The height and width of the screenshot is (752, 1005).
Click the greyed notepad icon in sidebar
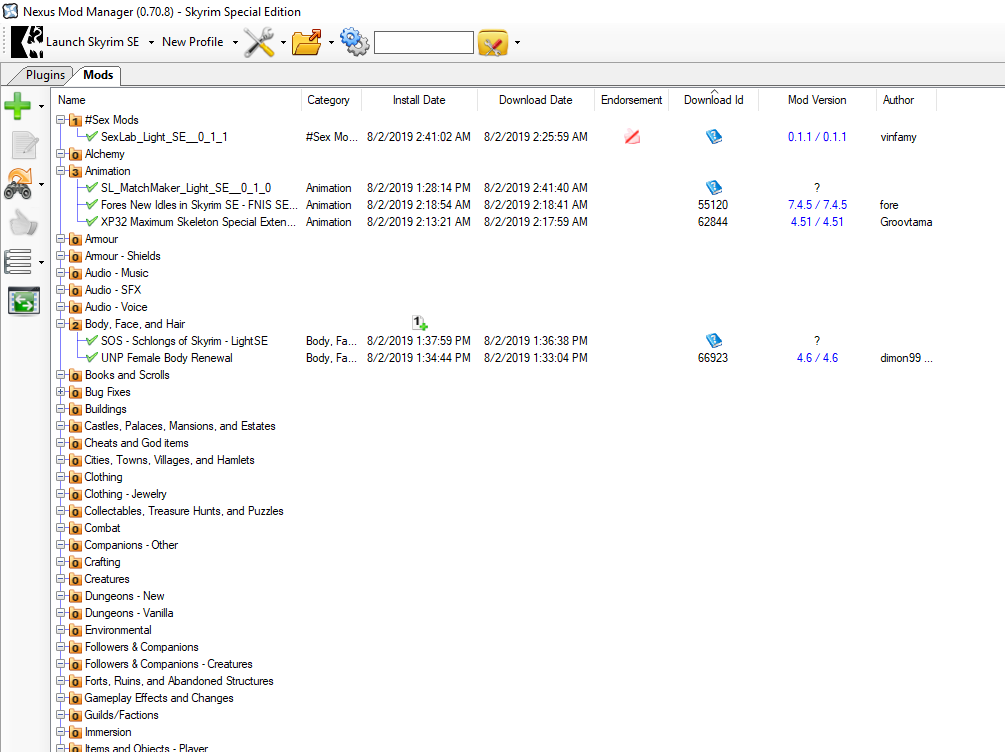(24, 145)
